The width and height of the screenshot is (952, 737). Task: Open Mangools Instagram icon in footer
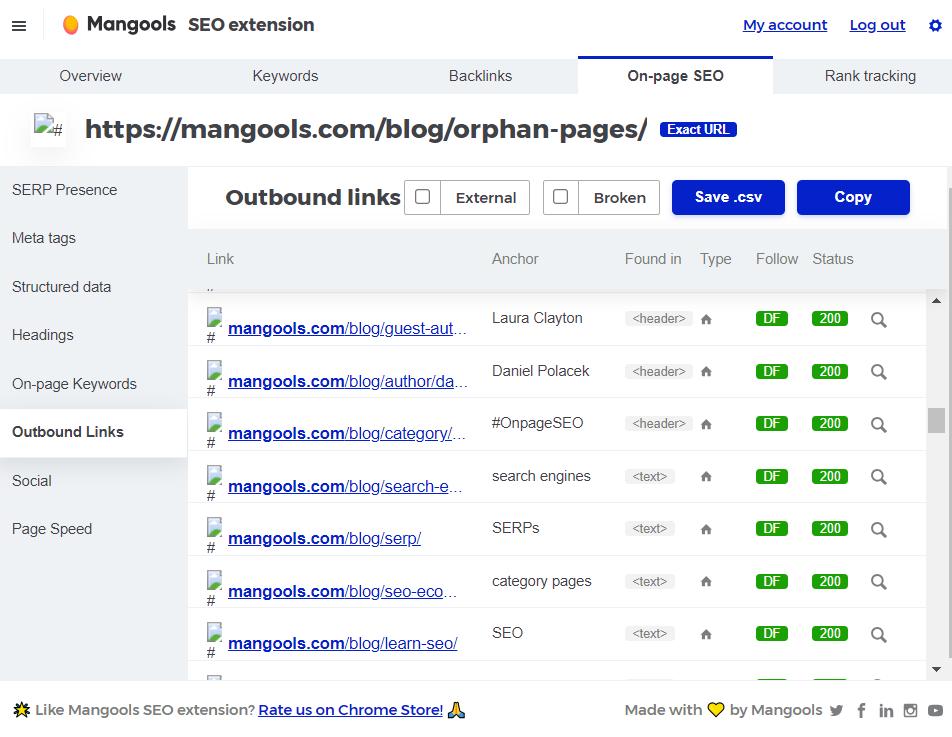pos(910,710)
